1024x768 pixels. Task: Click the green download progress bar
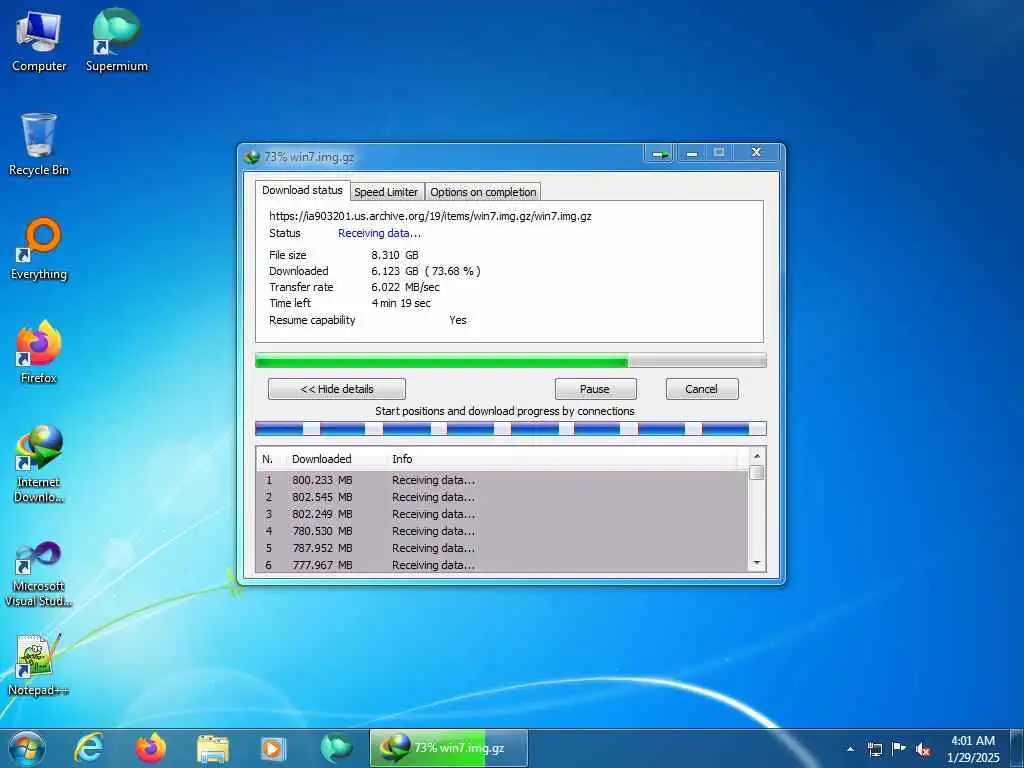point(511,360)
